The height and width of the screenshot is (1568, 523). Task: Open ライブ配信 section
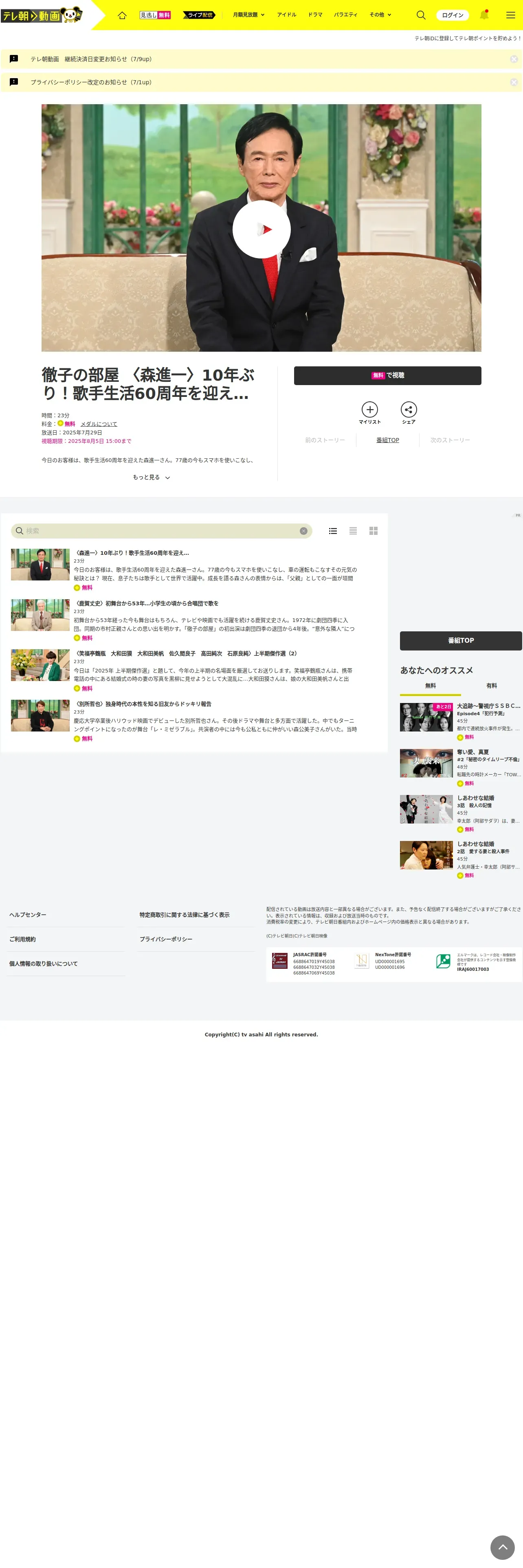[199, 15]
